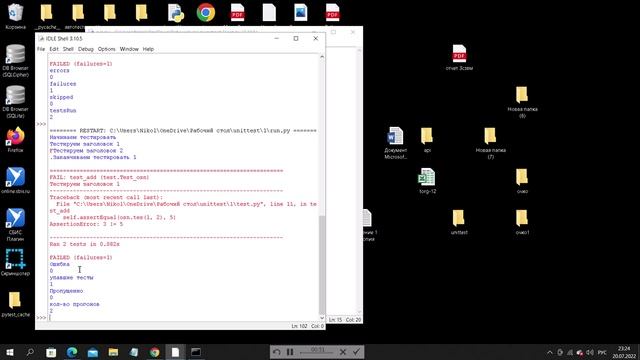This screenshot has height=360, width=640.
Task: Select the счёт1 folder on desktop
Action: (x=522, y=222)
